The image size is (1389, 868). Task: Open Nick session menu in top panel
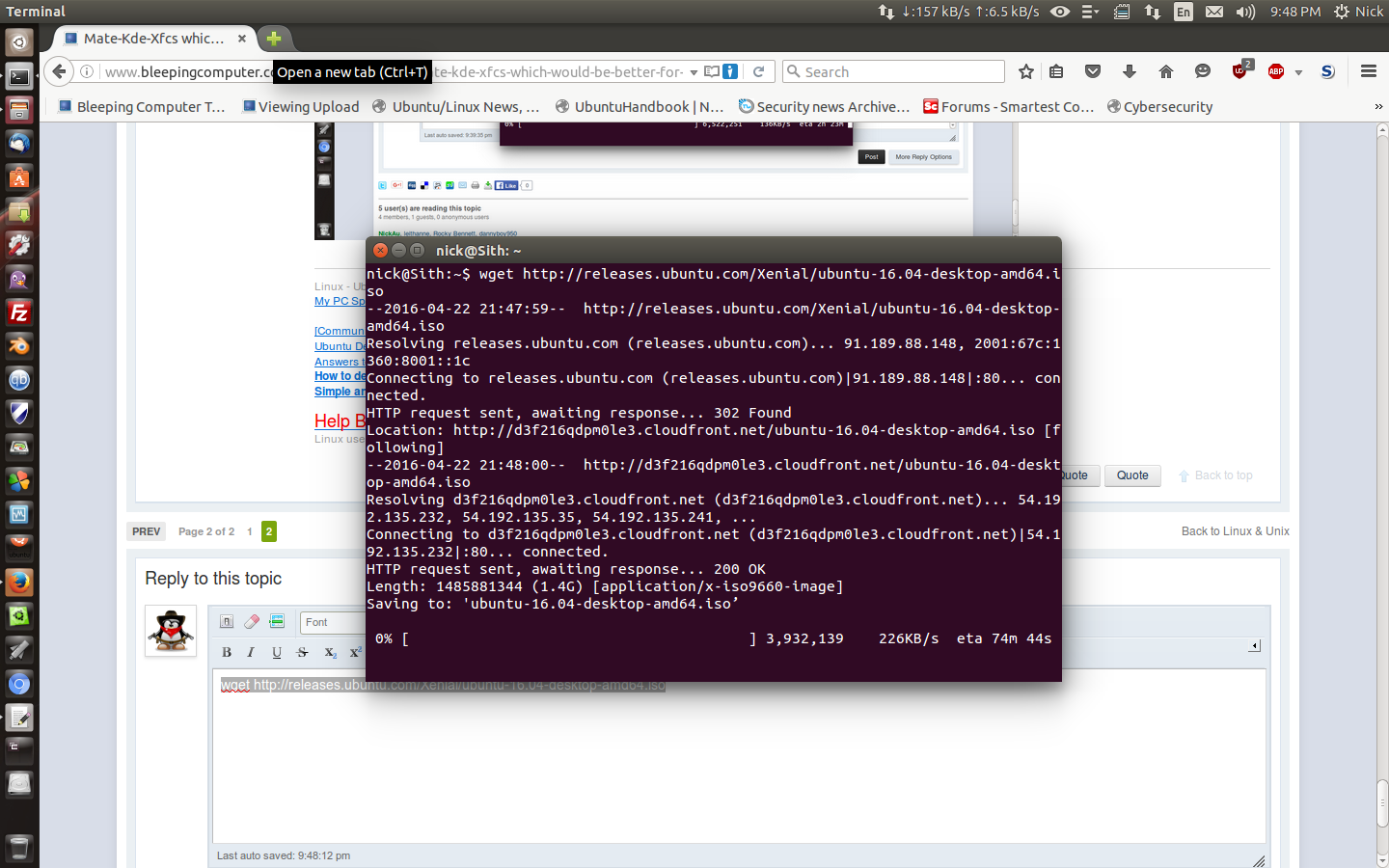coord(1359,12)
